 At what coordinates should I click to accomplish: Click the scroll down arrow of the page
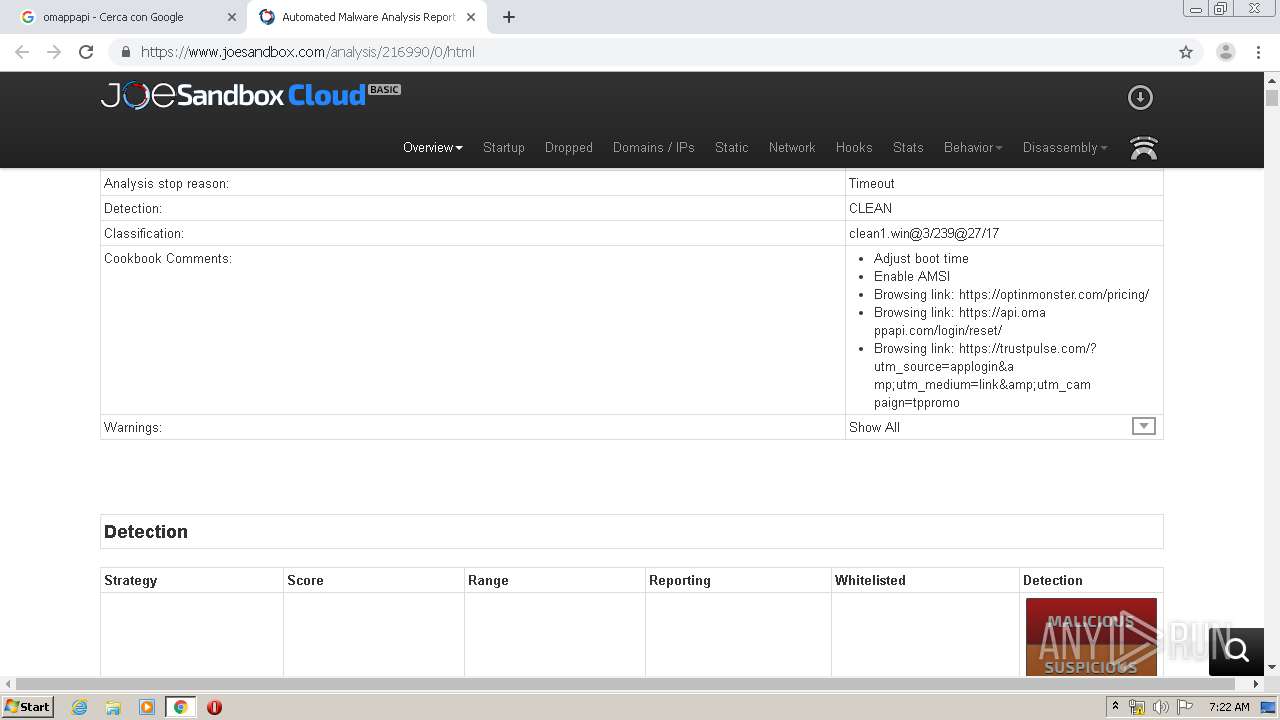(x=1272, y=667)
